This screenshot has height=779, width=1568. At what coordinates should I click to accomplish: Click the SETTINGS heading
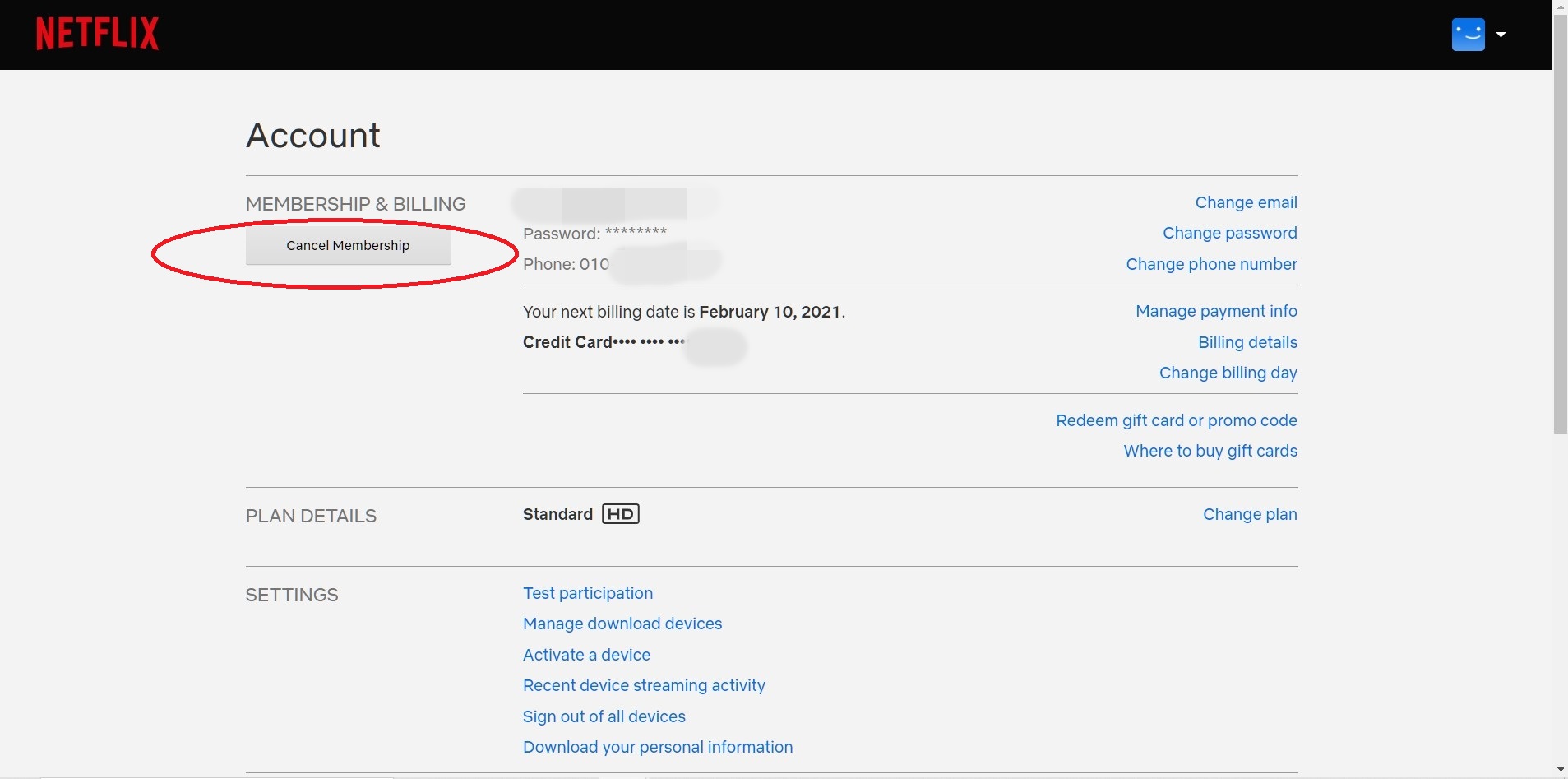click(292, 595)
